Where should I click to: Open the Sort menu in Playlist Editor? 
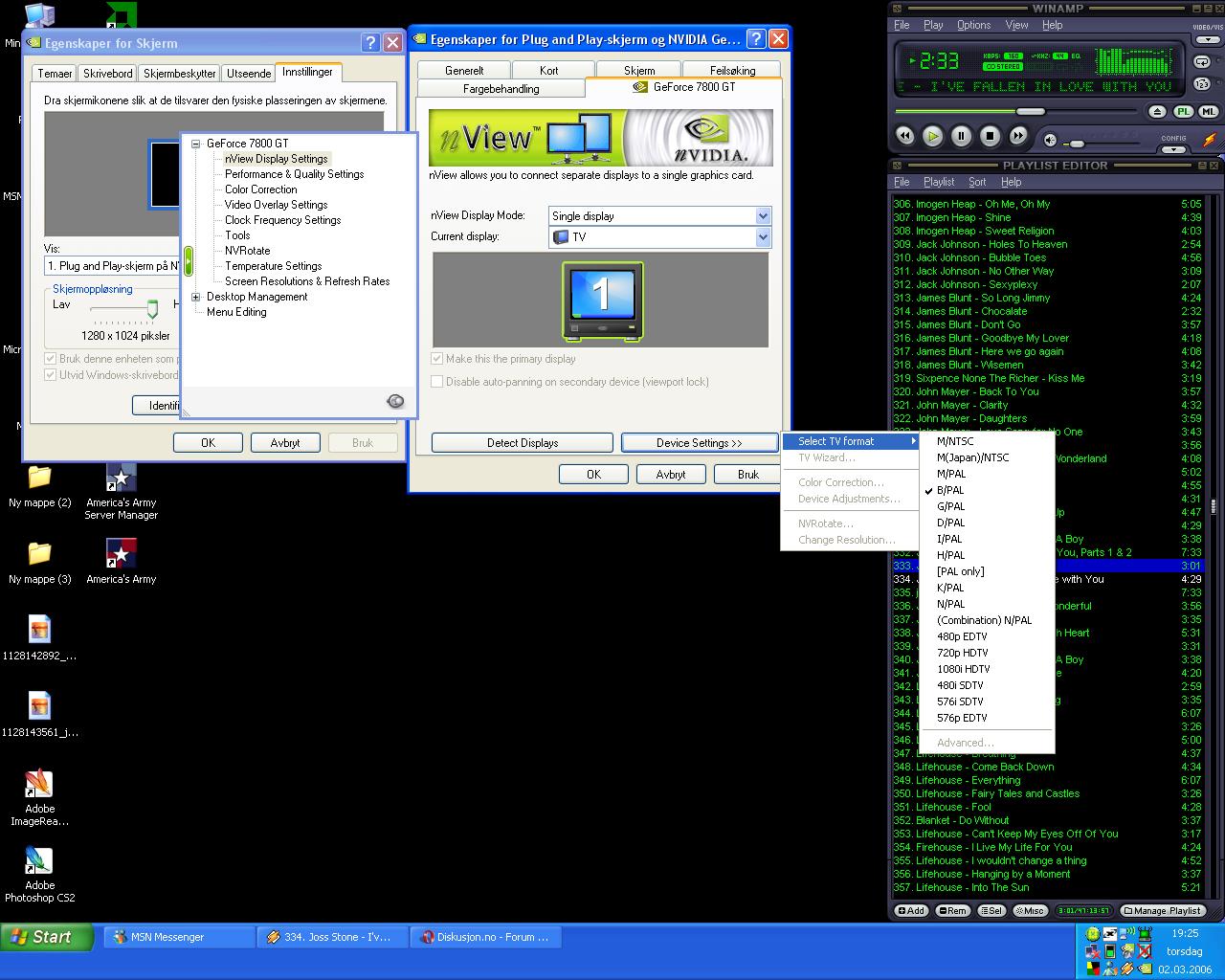pos(977,182)
